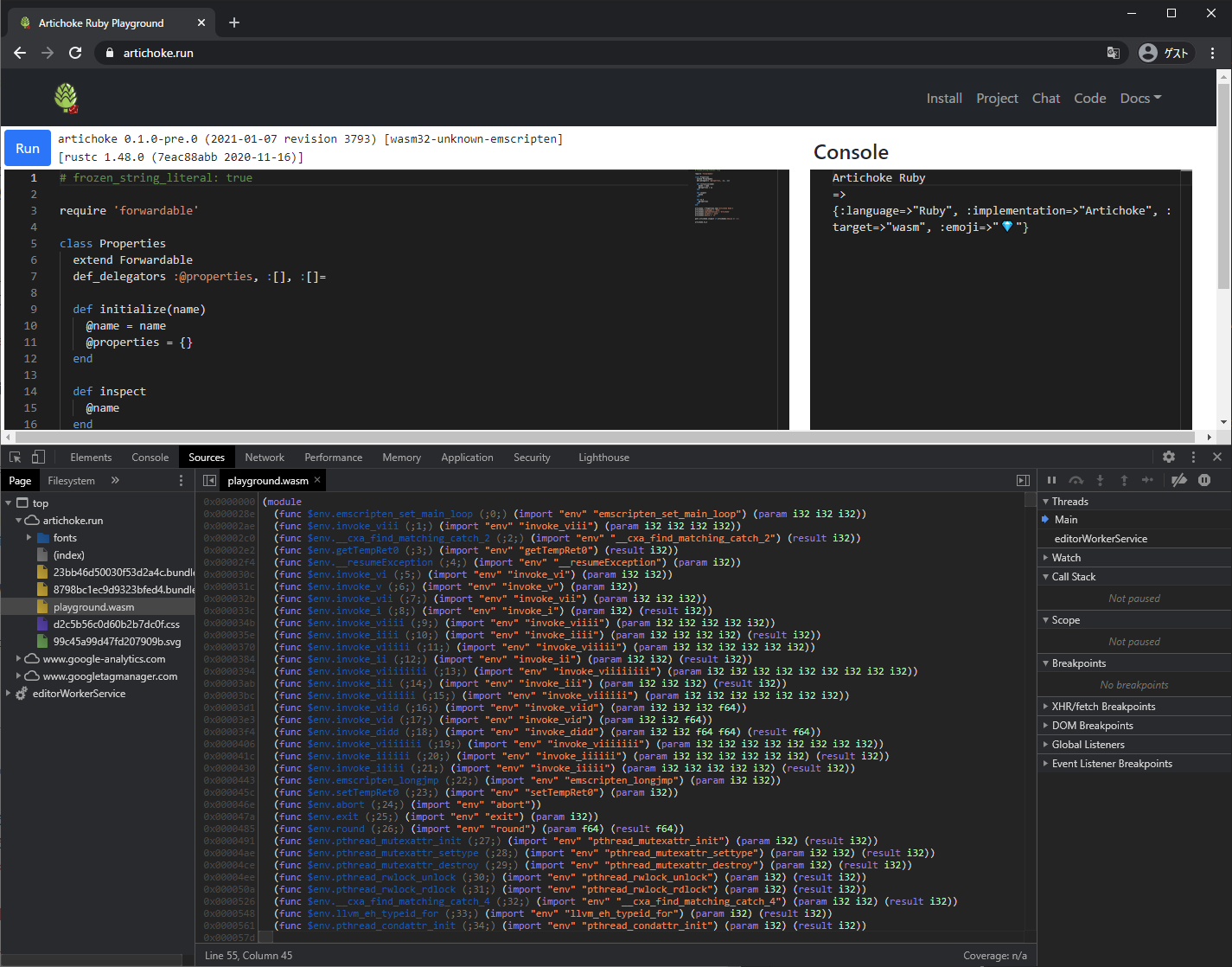Open a new browser tab
Viewport: 1232px width, 967px height.
pos(233,22)
